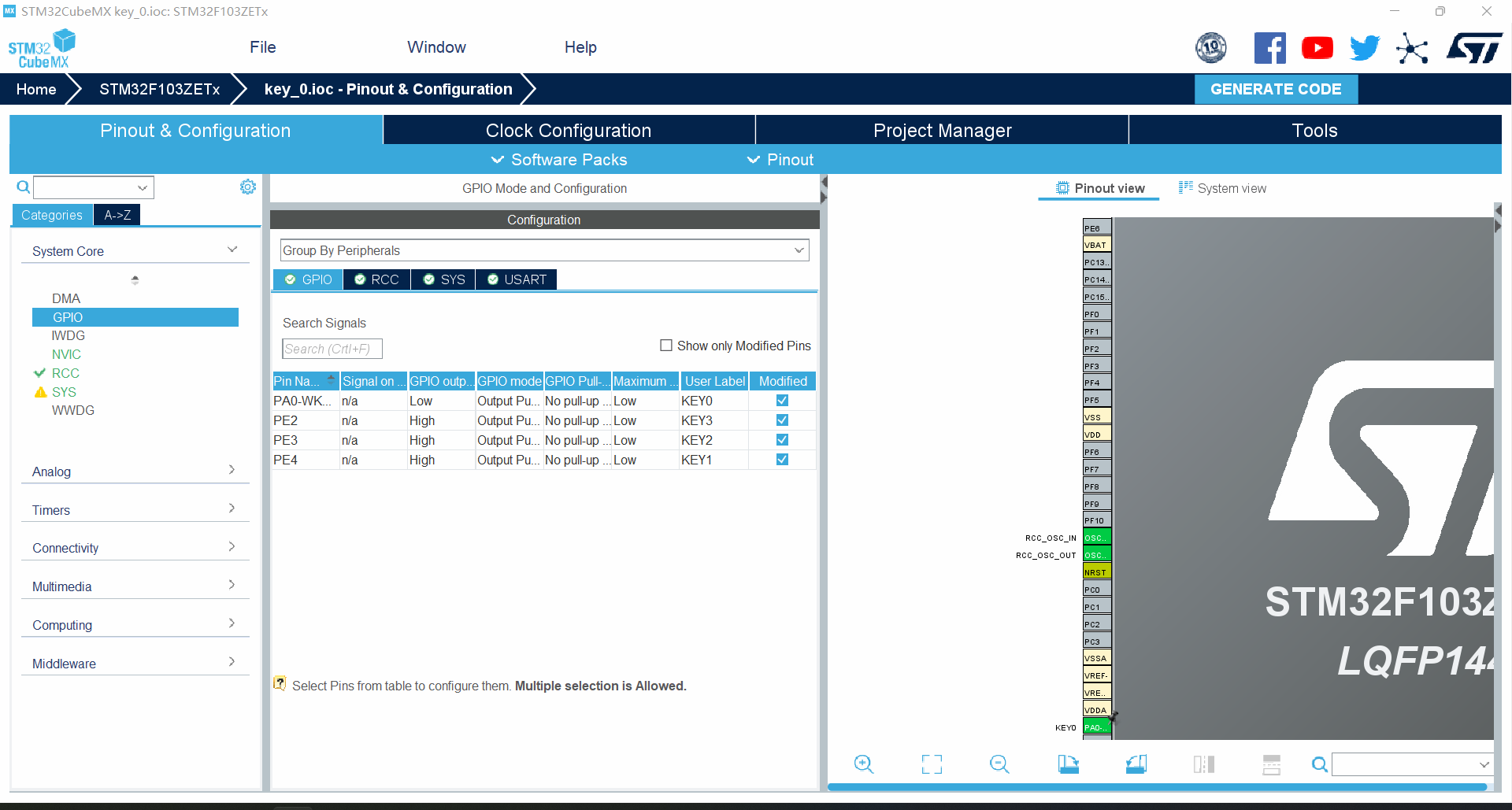Screen dimensions: 1512x810
Task: Switch to Clock Configuration tab
Action: pos(569,130)
